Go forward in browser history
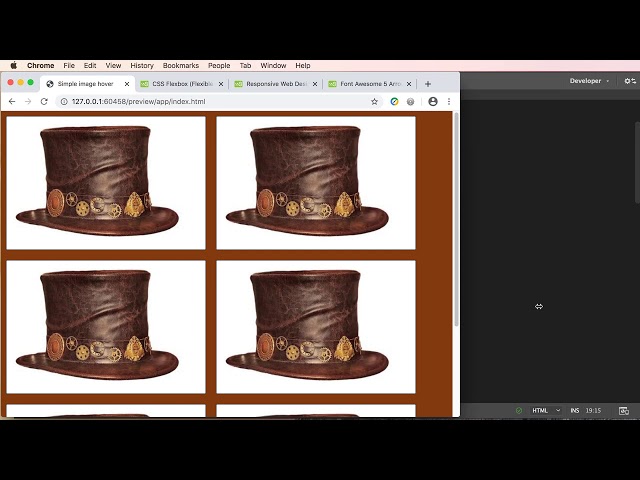 point(28,102)
